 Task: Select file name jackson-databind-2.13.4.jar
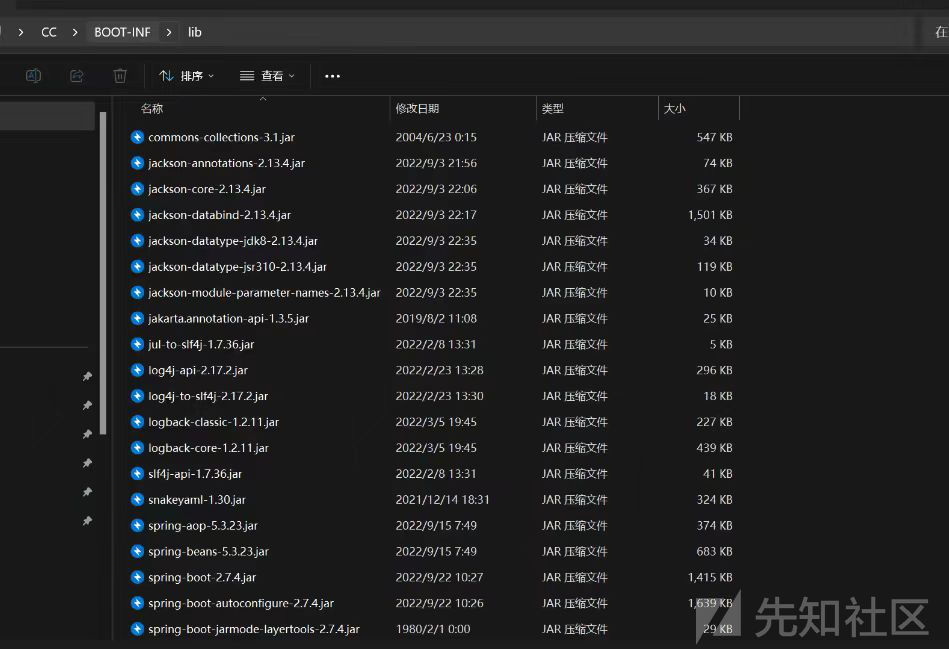[220, 215]
